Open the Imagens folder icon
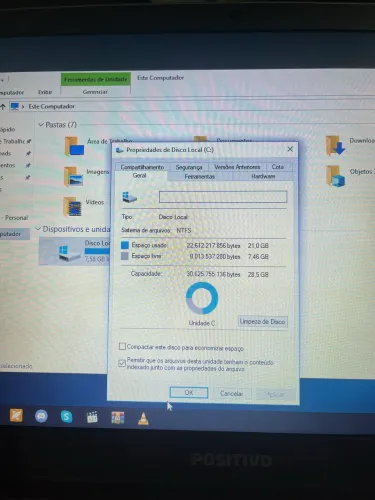The height and width of the screenshot is (500, 375). [73, 177]
